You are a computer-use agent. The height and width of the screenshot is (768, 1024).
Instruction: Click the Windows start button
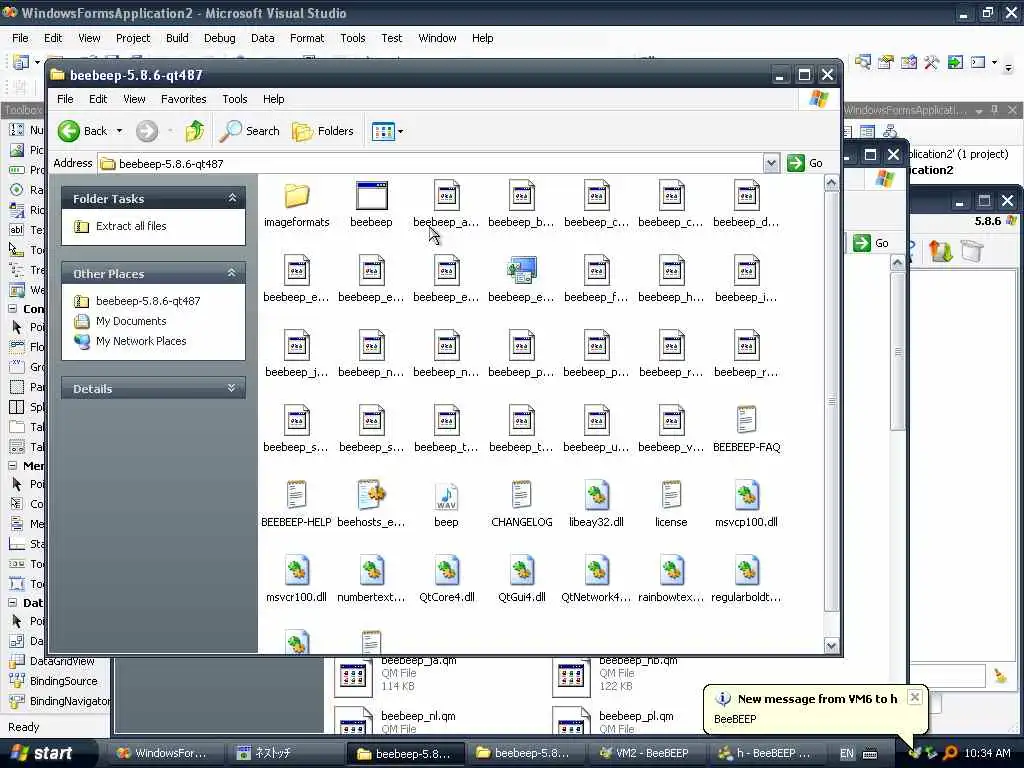click(x=44, y=753)
